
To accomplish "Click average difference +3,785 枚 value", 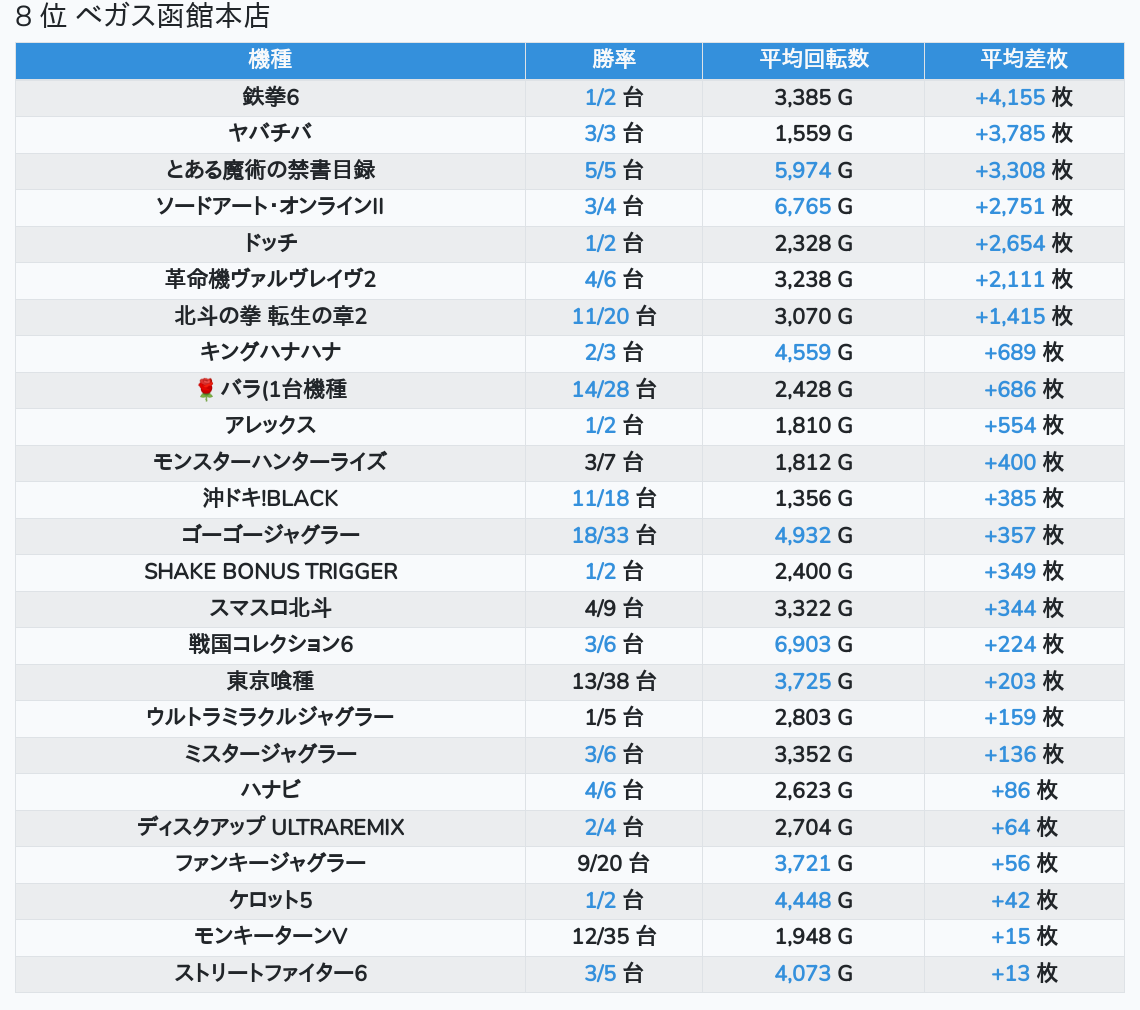I will 1024,134.
